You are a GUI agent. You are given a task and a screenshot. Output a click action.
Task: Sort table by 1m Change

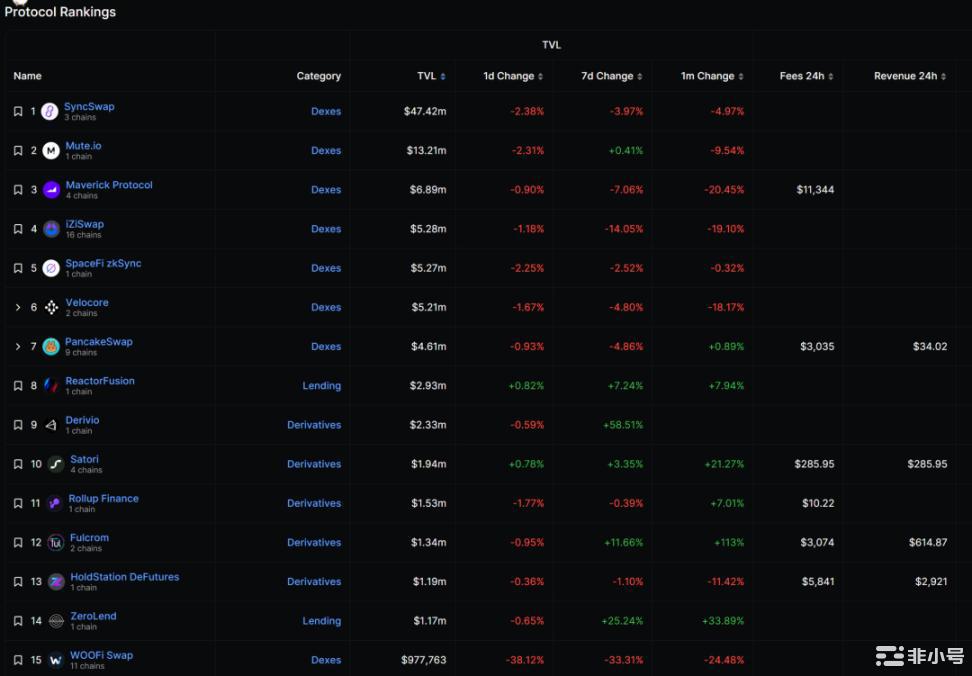point(712,76)
